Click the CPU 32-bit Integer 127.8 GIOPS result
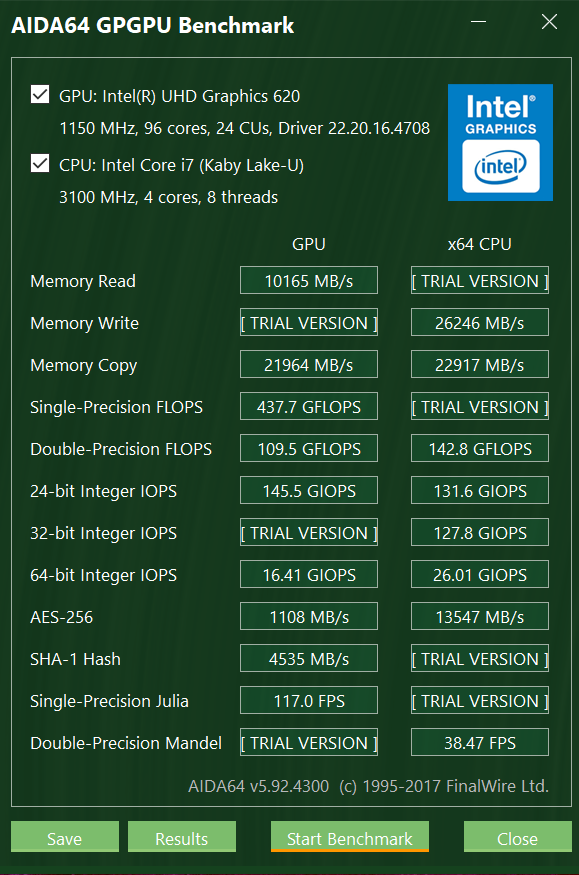579x875 pixels. (x=480, y=532)
